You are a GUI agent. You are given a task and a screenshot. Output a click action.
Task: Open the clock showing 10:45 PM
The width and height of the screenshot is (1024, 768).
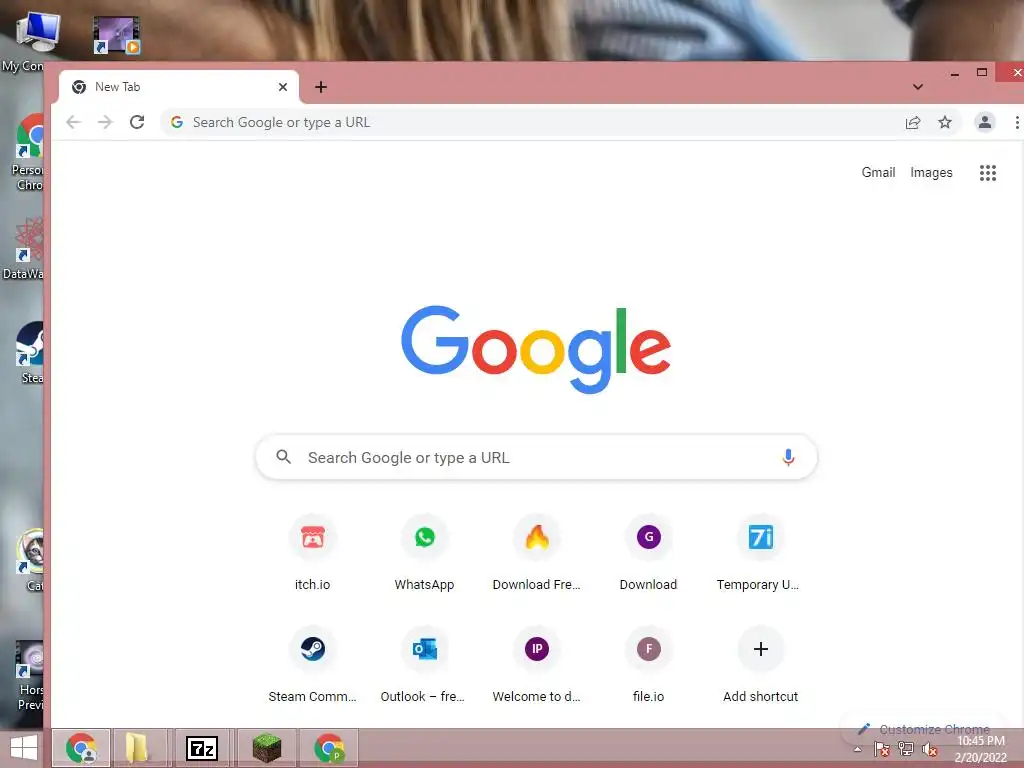coord(981,749)
